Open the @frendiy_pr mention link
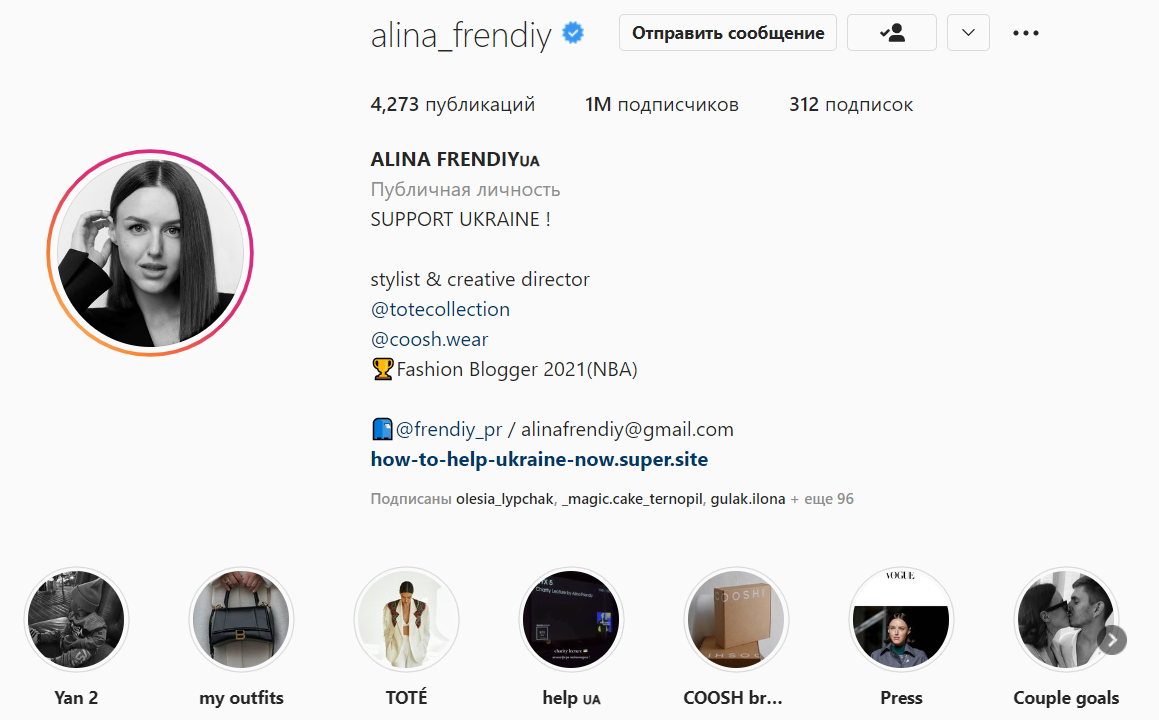The image size is (1159, 720). pyautogui.click(x=449, y=429)
